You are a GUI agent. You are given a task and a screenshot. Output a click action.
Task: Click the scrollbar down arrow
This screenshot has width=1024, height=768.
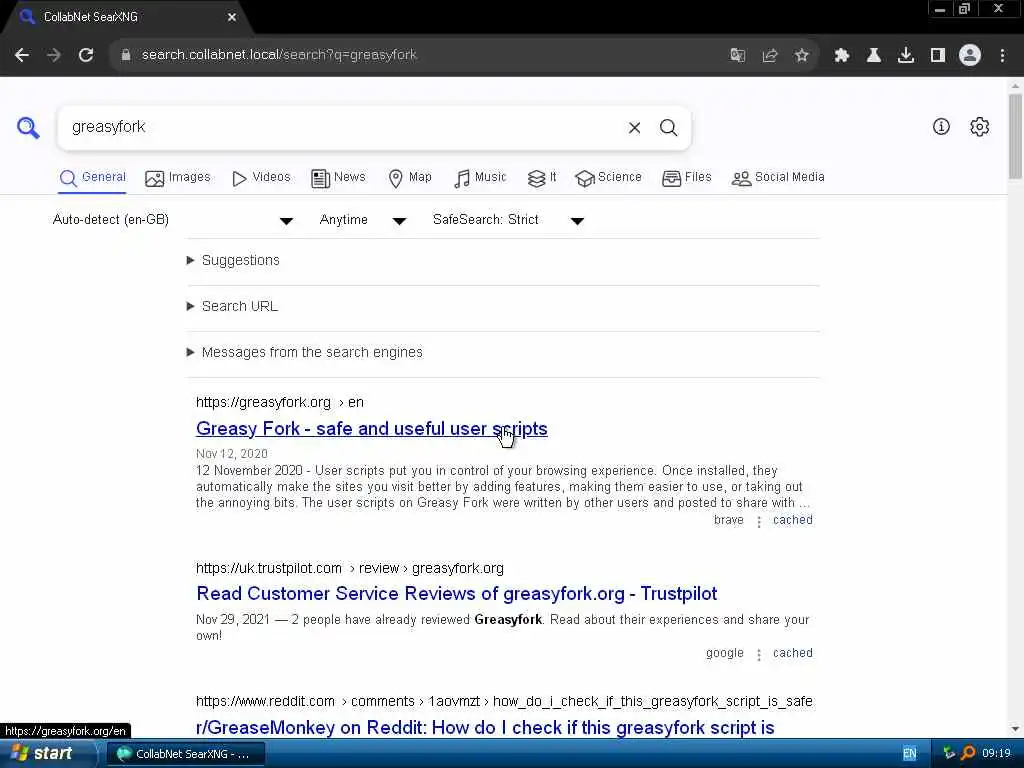(1015, 729)
